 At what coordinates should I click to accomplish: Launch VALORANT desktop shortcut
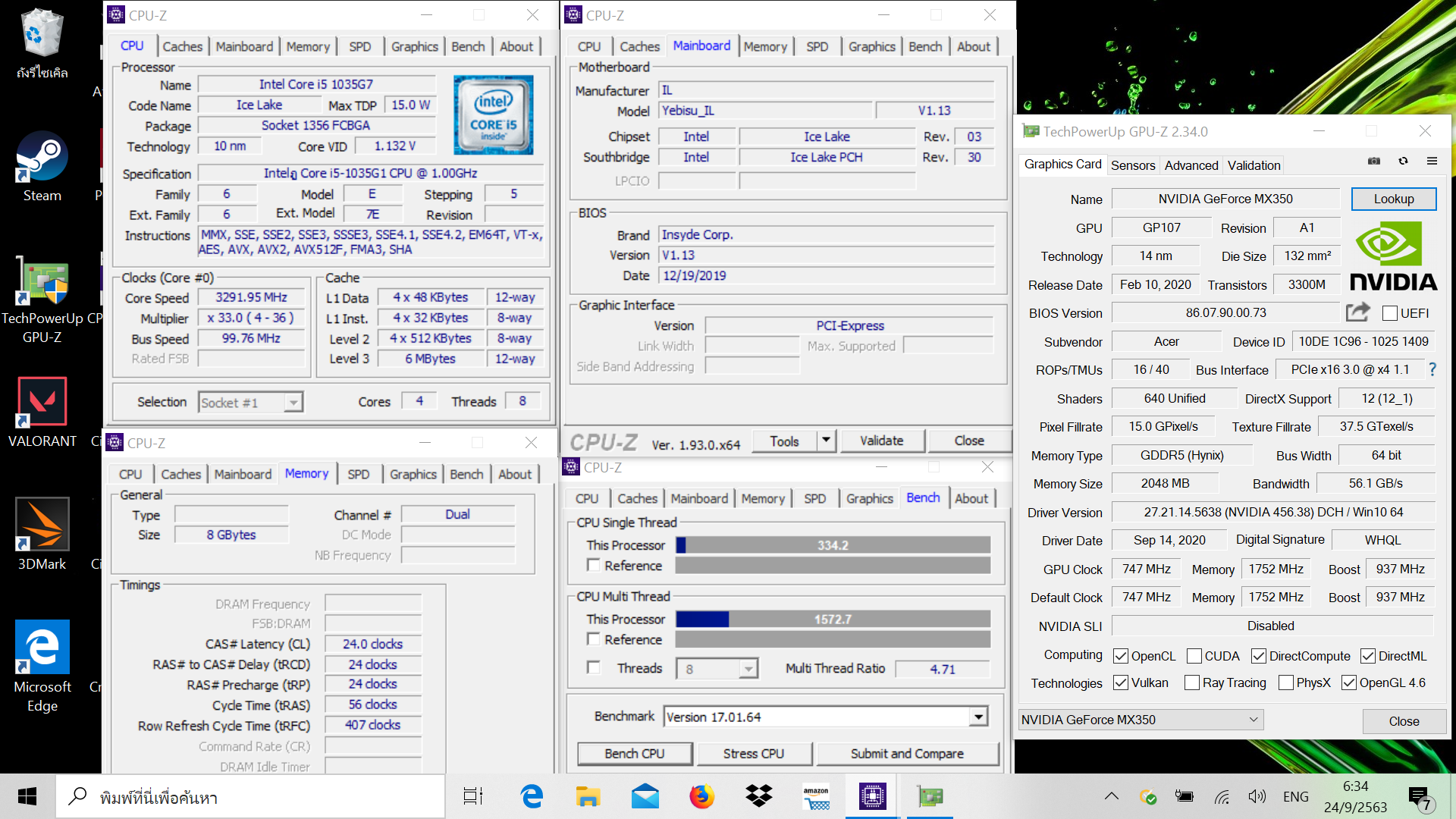point(42,412)
